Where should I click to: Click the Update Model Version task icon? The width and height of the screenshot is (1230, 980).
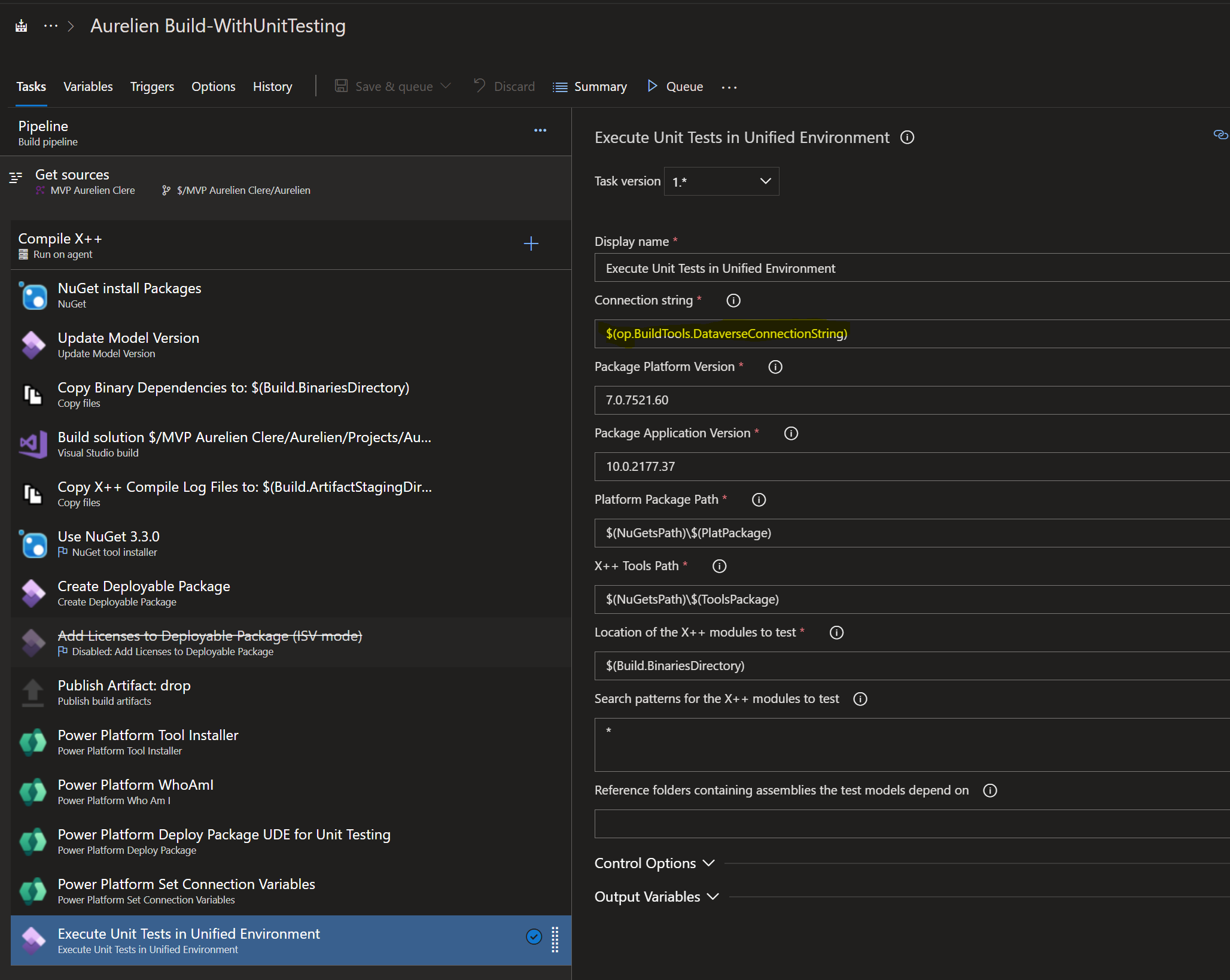tap(34, 345)
